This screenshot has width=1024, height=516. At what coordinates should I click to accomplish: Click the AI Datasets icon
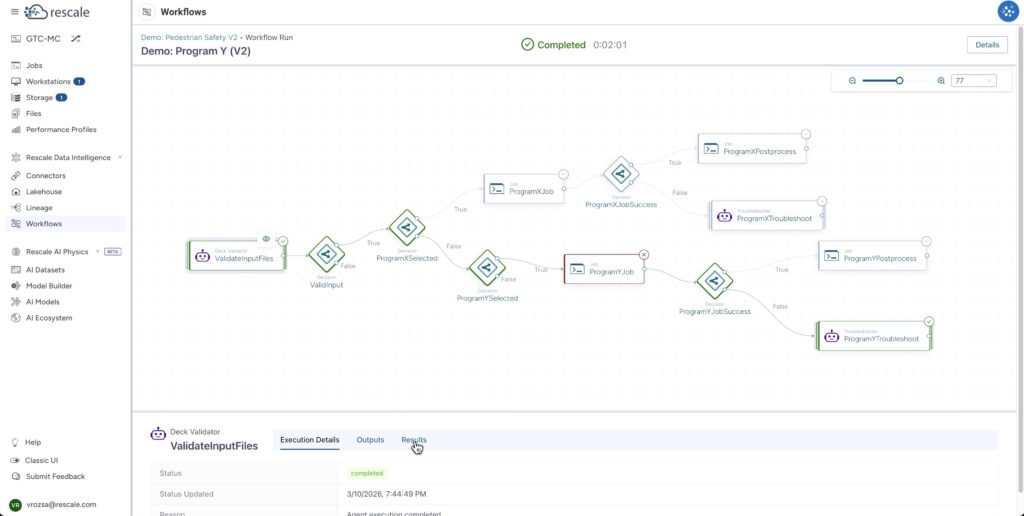(16, 270)
